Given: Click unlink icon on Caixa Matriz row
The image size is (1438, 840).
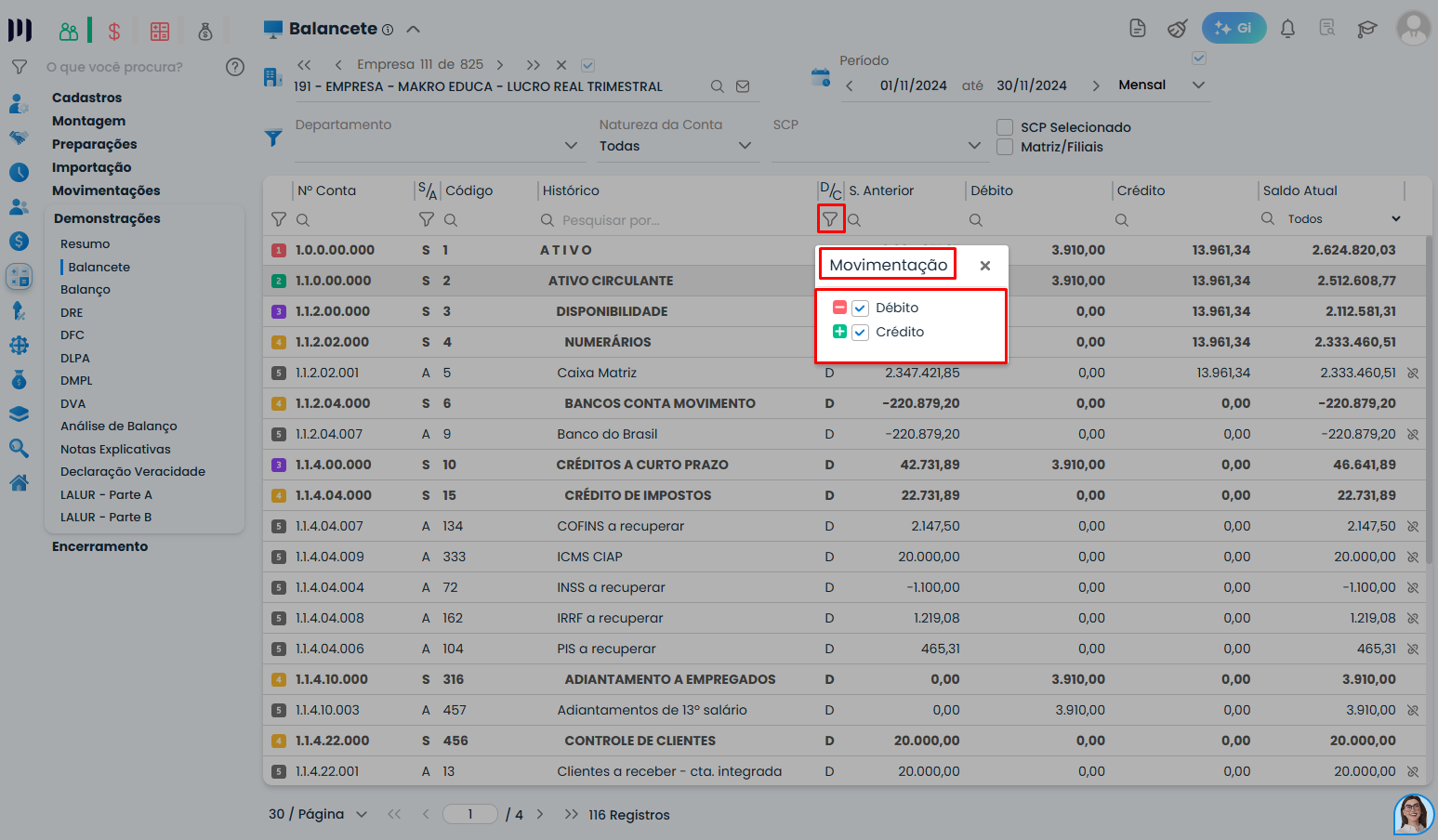Looking at the screenshot, I should [1412, 373].
